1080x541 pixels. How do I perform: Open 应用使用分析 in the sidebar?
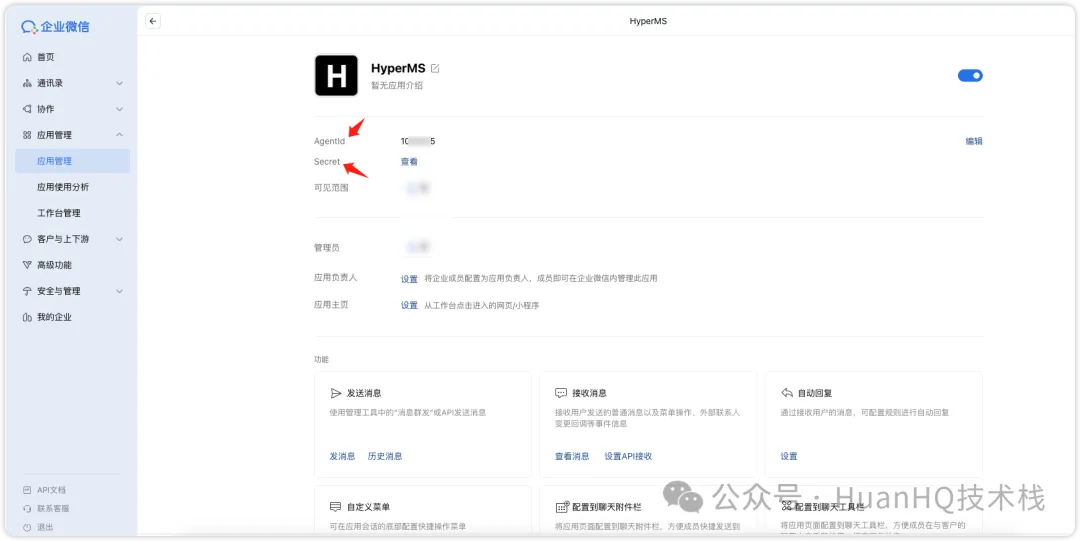click(63, 187)
